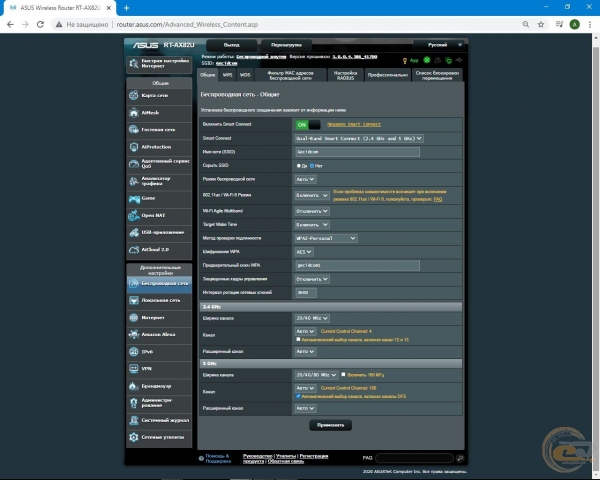Open Target Wake Time dropdown
This screenshot has height=480, width=600.
[x=312, y=225]
